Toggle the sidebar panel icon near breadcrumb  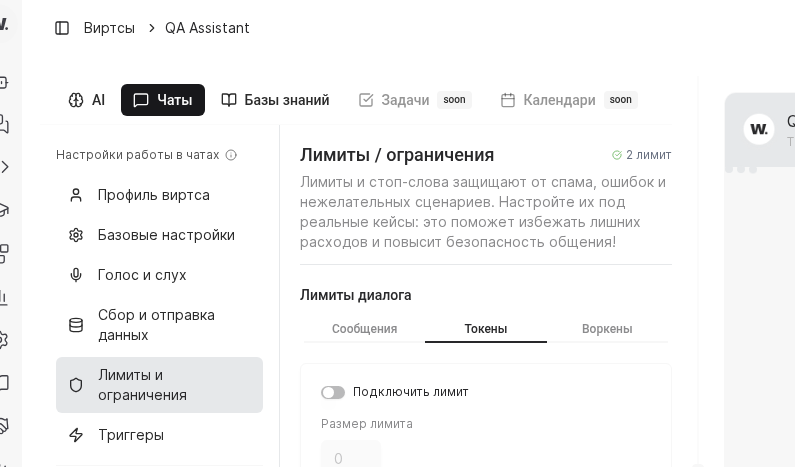62,28
